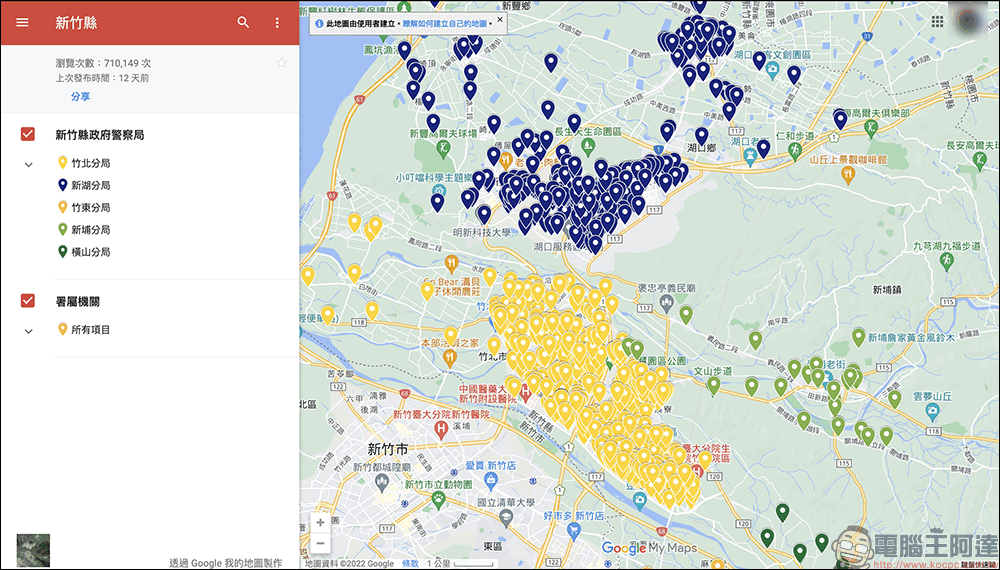Select 新湖分局 in the layer list
1000x570 pixels.
[90, 185]
